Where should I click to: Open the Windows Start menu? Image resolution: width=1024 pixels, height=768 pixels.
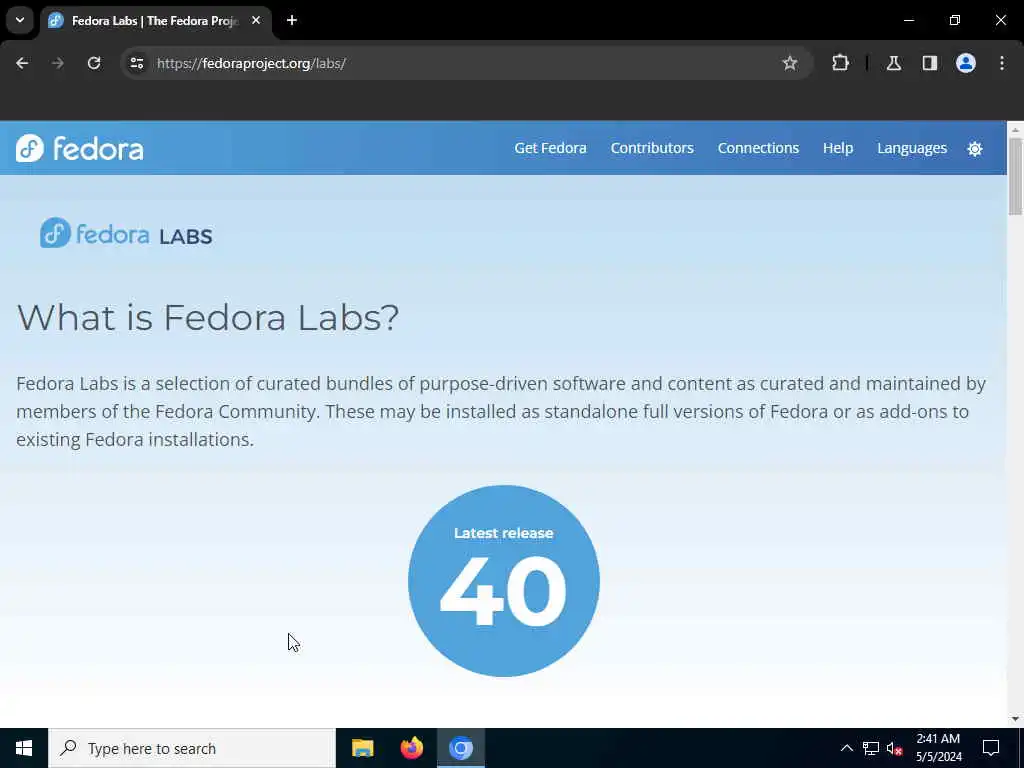point(24,748)
